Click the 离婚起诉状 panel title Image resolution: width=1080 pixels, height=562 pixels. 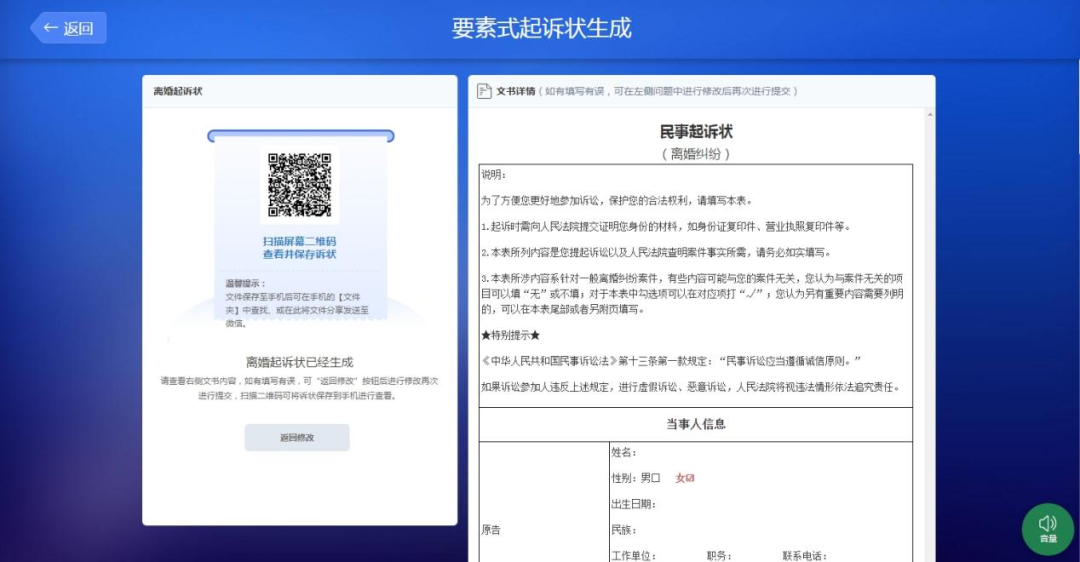click(178, 91)
